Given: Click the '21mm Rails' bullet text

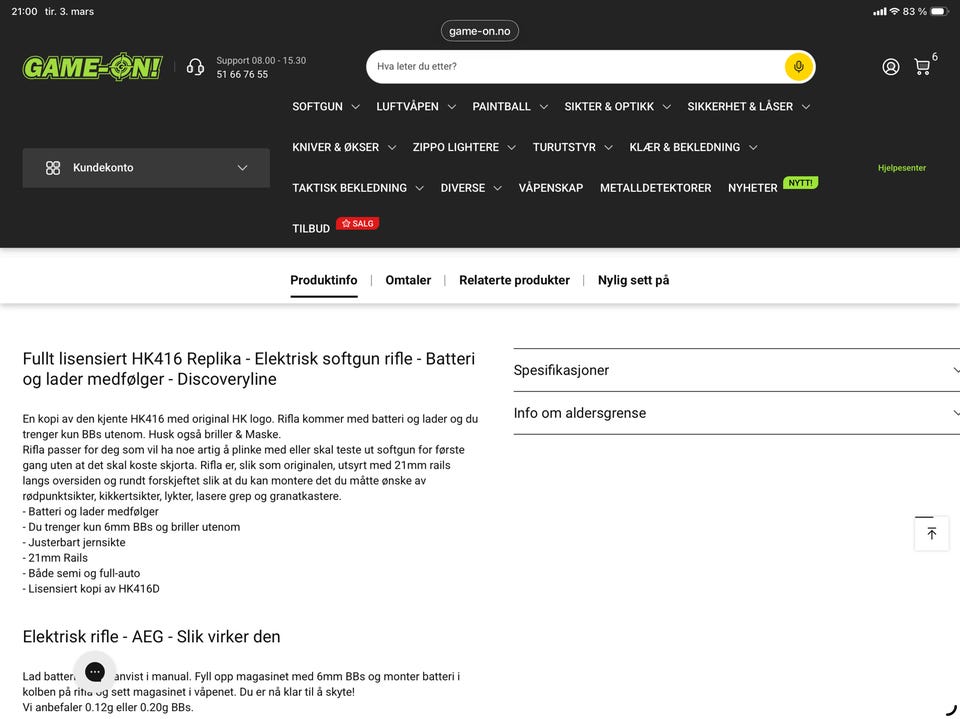Looking at the screenshot, I should click(55, 558).
